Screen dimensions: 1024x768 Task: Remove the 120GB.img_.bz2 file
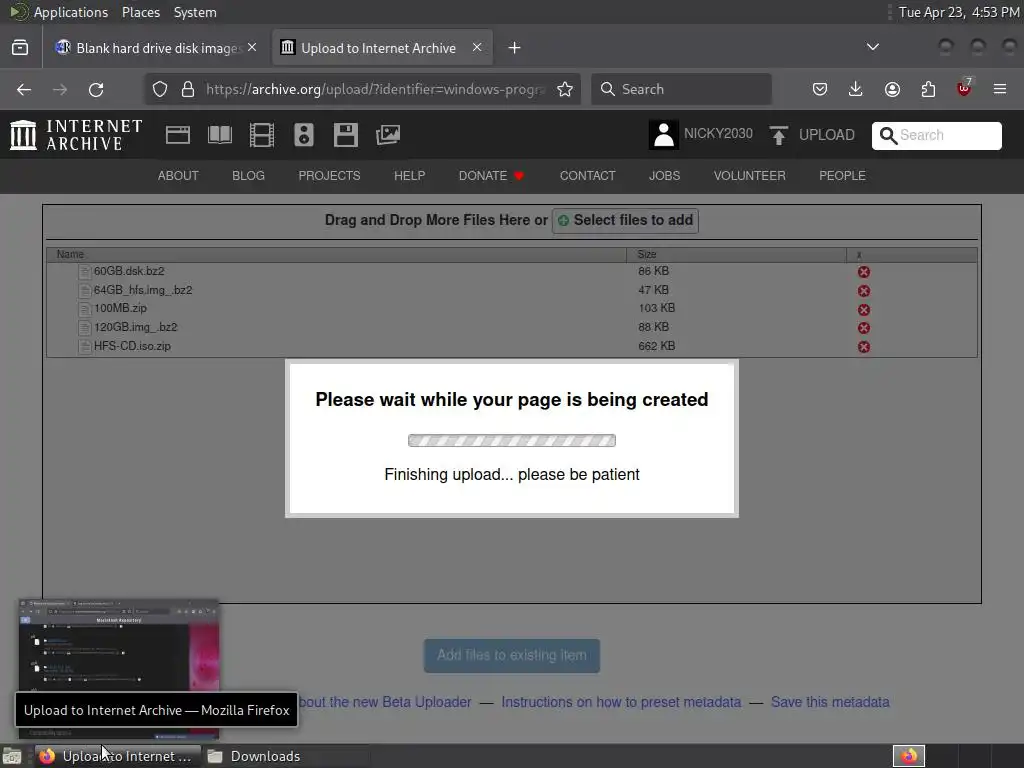point(863,328)
